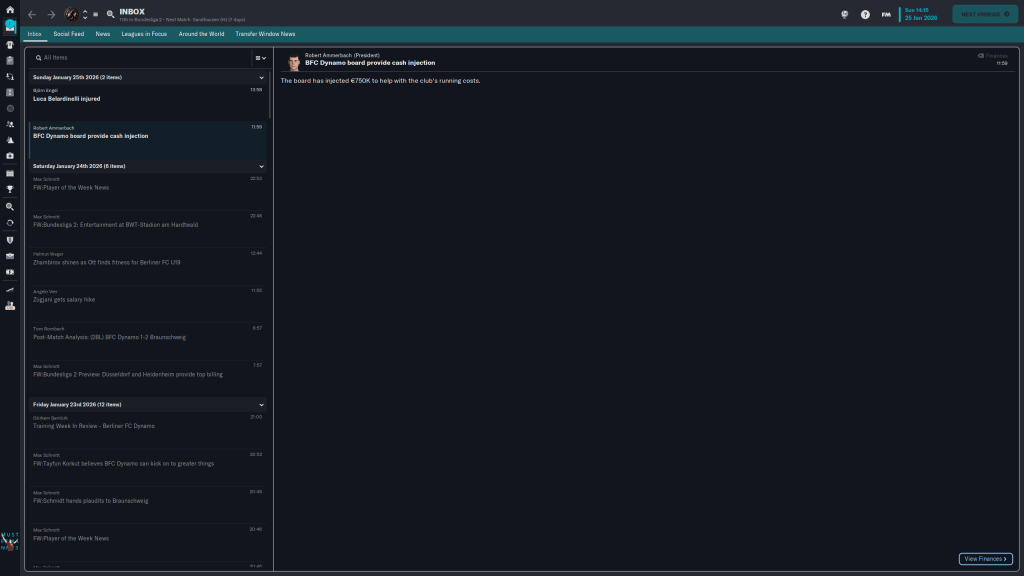Image resolution: width=1024 pixels, height=576 pixels.
Task: Open the Transfer Window News tab
Action: coord(265,33)
